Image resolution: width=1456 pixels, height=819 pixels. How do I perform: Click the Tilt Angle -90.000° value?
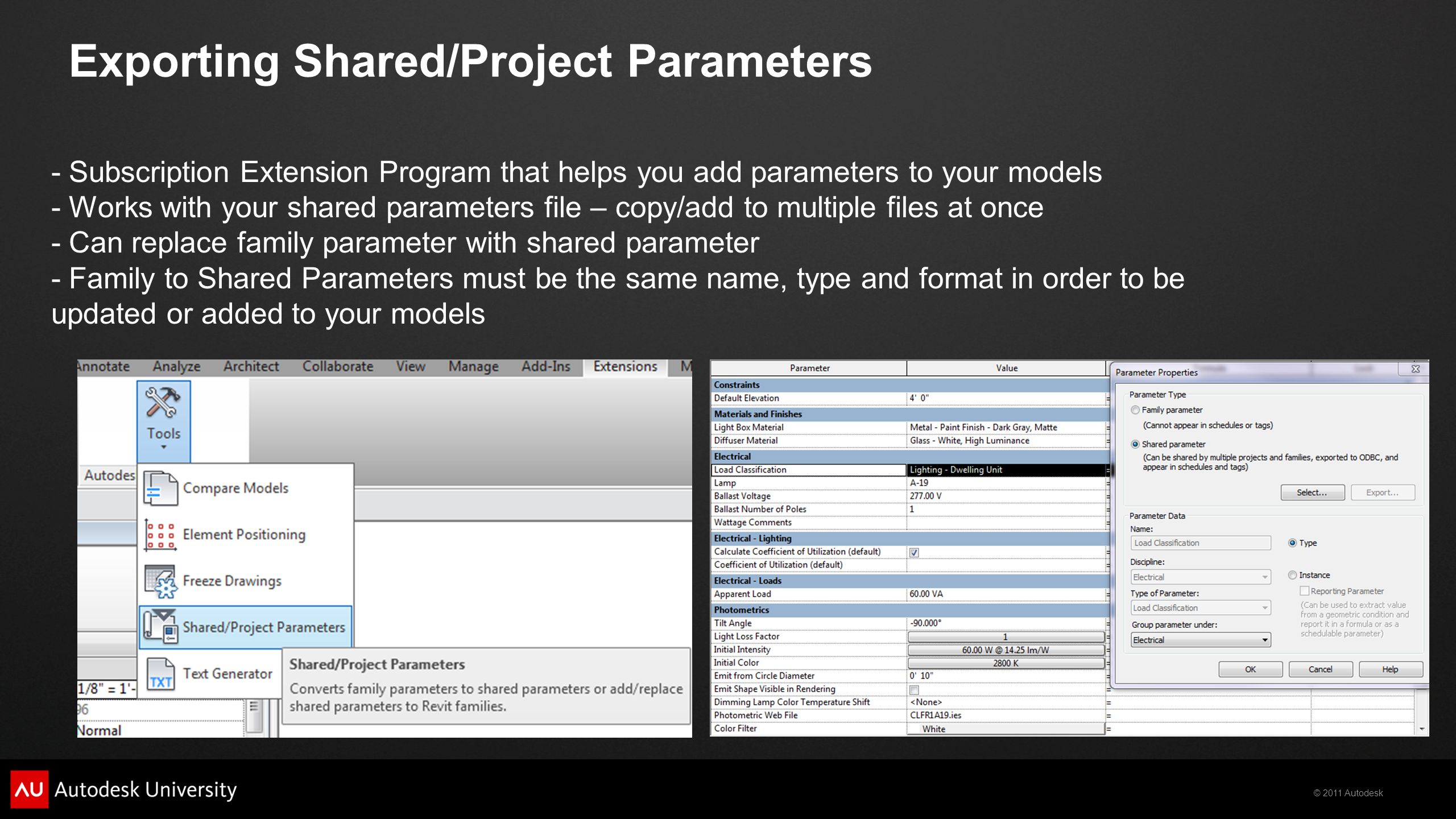(1006, 623)
